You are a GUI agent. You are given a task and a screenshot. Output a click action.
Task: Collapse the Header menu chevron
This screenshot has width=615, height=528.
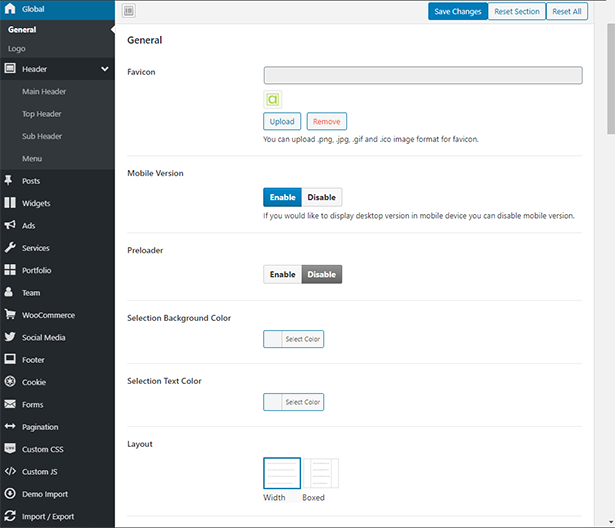105,69
